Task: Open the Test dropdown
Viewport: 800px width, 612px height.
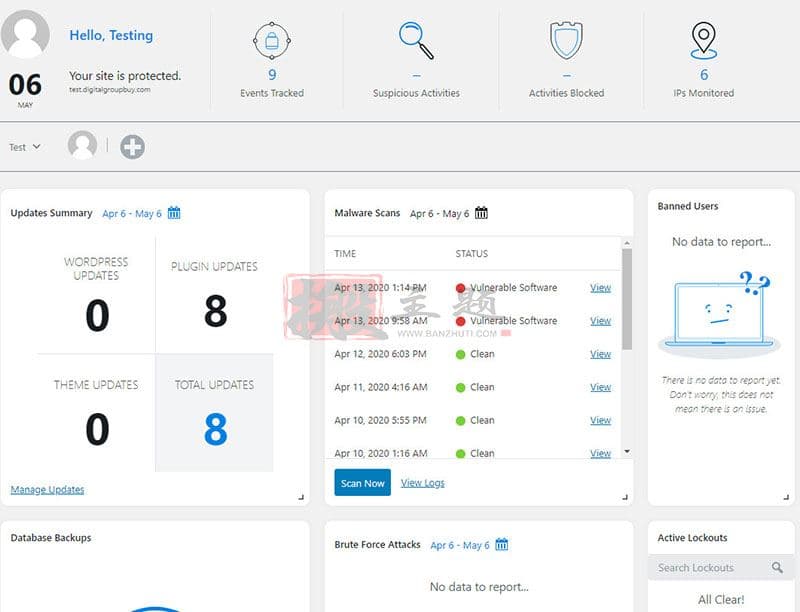Action: click(24, 147)
